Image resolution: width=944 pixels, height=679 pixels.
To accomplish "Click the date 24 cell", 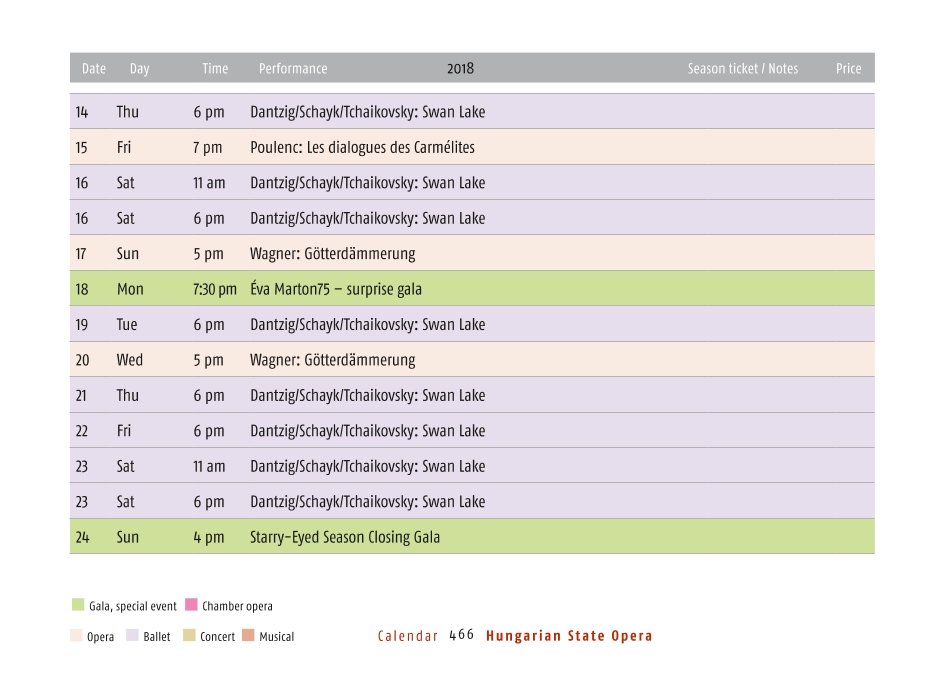I will pos(82,537).
